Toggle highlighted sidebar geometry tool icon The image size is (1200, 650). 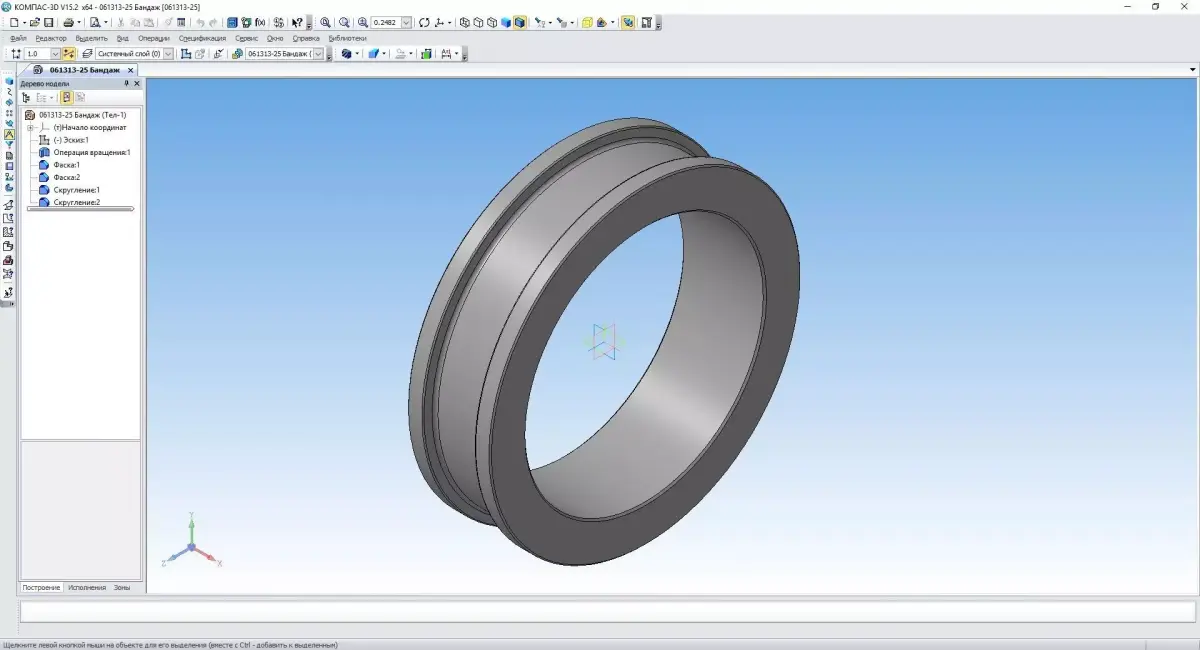tap(9, 134)
